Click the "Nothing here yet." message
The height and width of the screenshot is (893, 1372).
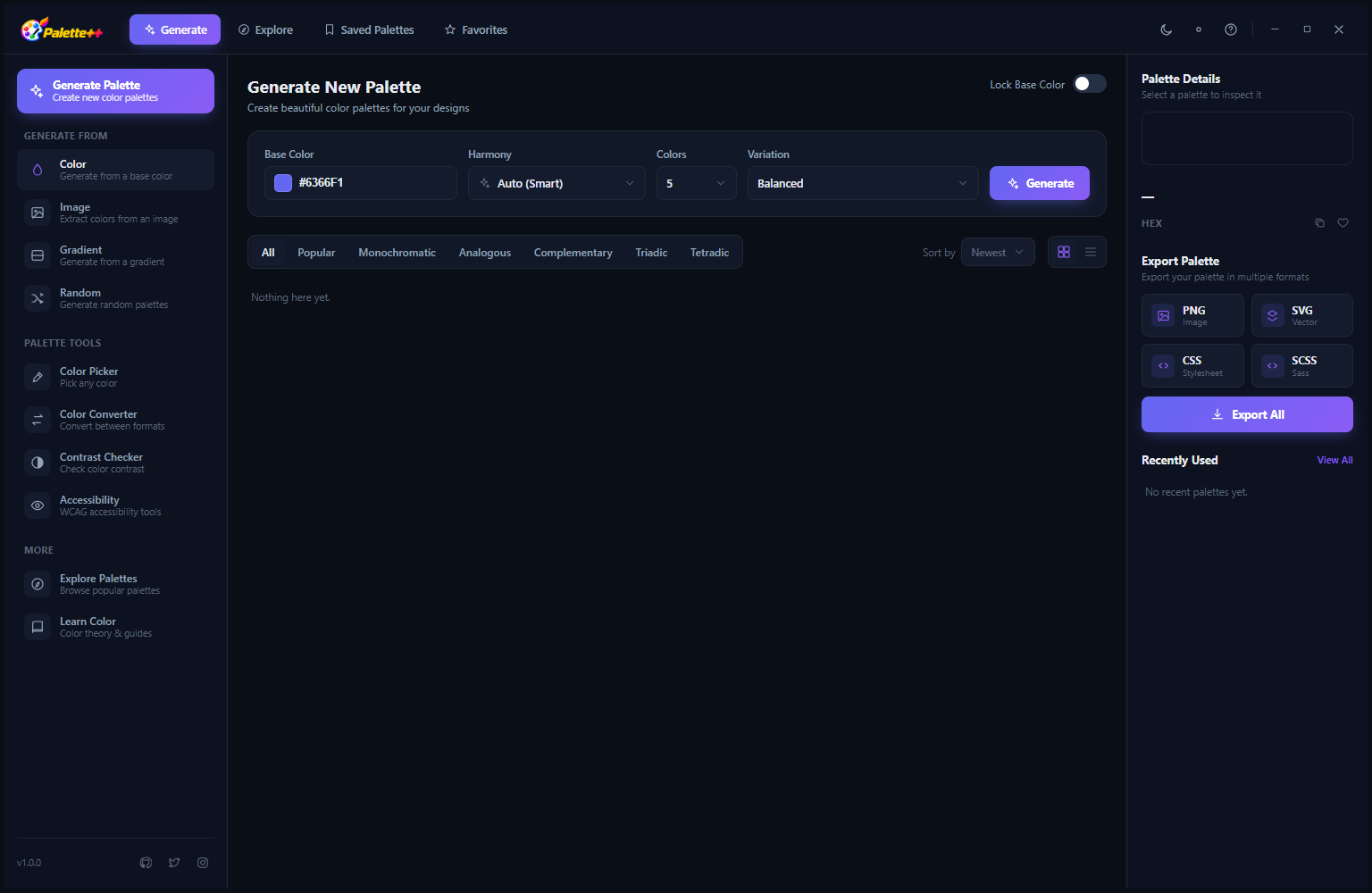point(290,297)
